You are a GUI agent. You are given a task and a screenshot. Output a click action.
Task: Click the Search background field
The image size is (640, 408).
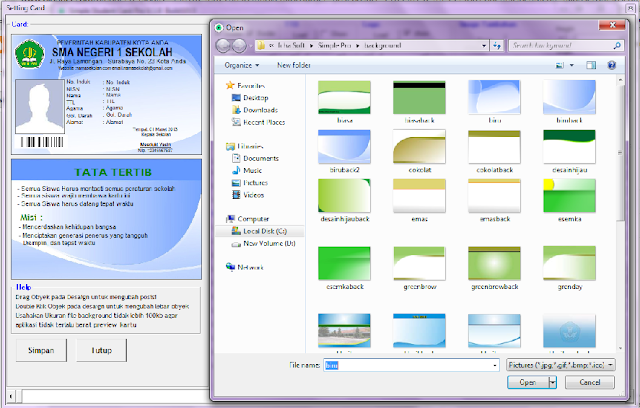(x=561, y=45)
